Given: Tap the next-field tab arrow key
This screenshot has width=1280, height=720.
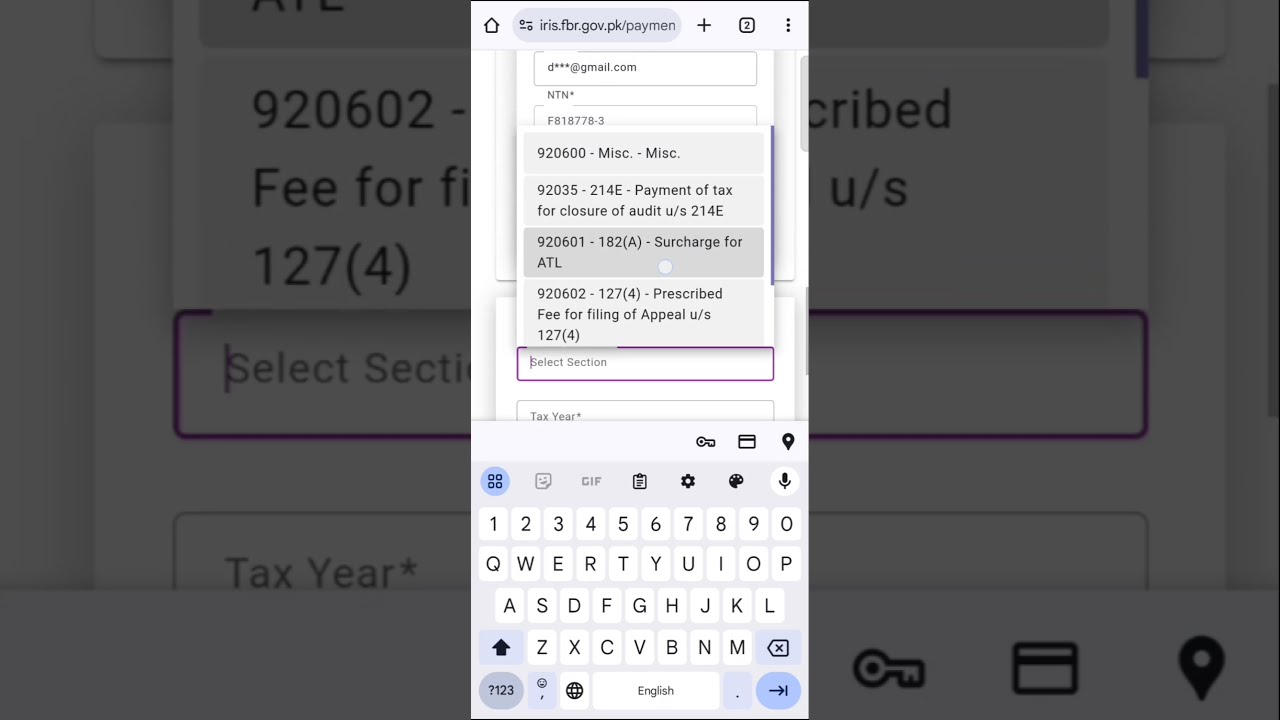Looking at the screenshot, I should [x=778, y=691].
